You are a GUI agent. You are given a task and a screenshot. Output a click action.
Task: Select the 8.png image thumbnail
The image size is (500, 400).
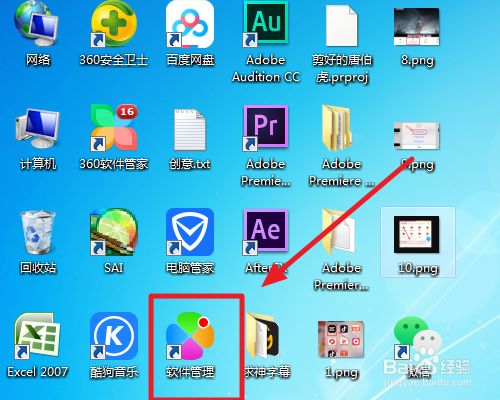[417, 27]
